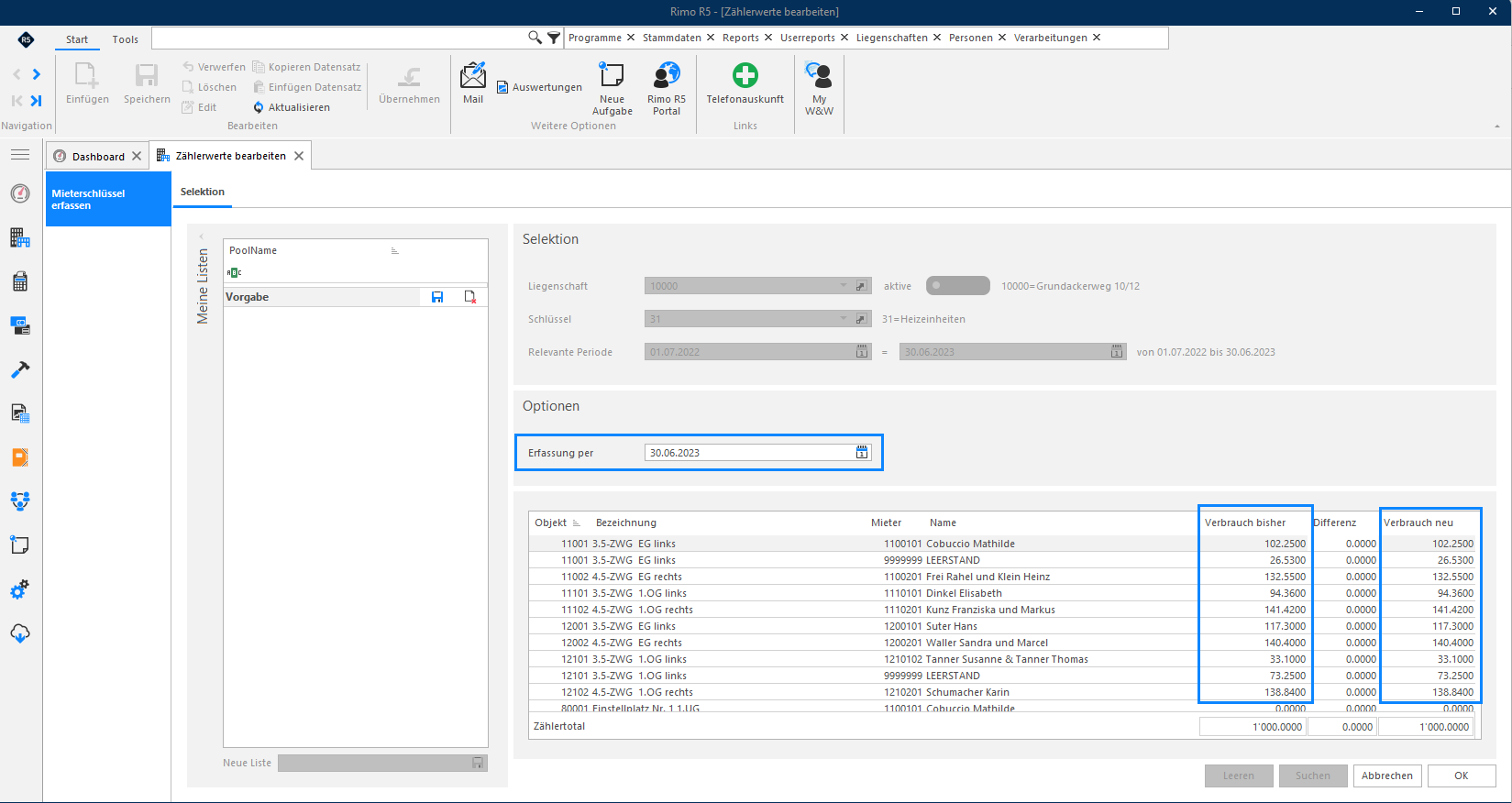Screen dimensions: 1512x803
Task: Open calendar for period start 01.07.2022
Action: (862, 352)
